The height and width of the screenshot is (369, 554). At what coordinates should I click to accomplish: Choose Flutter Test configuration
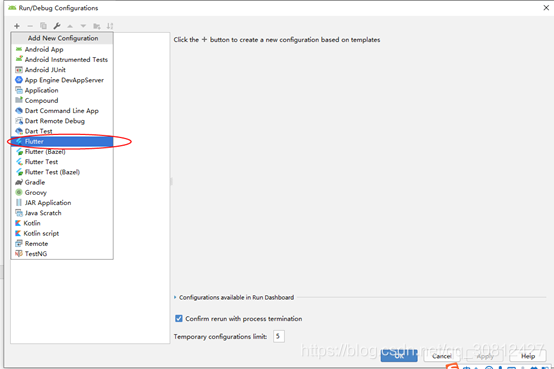pyautogui.click(x=62, y=162)
